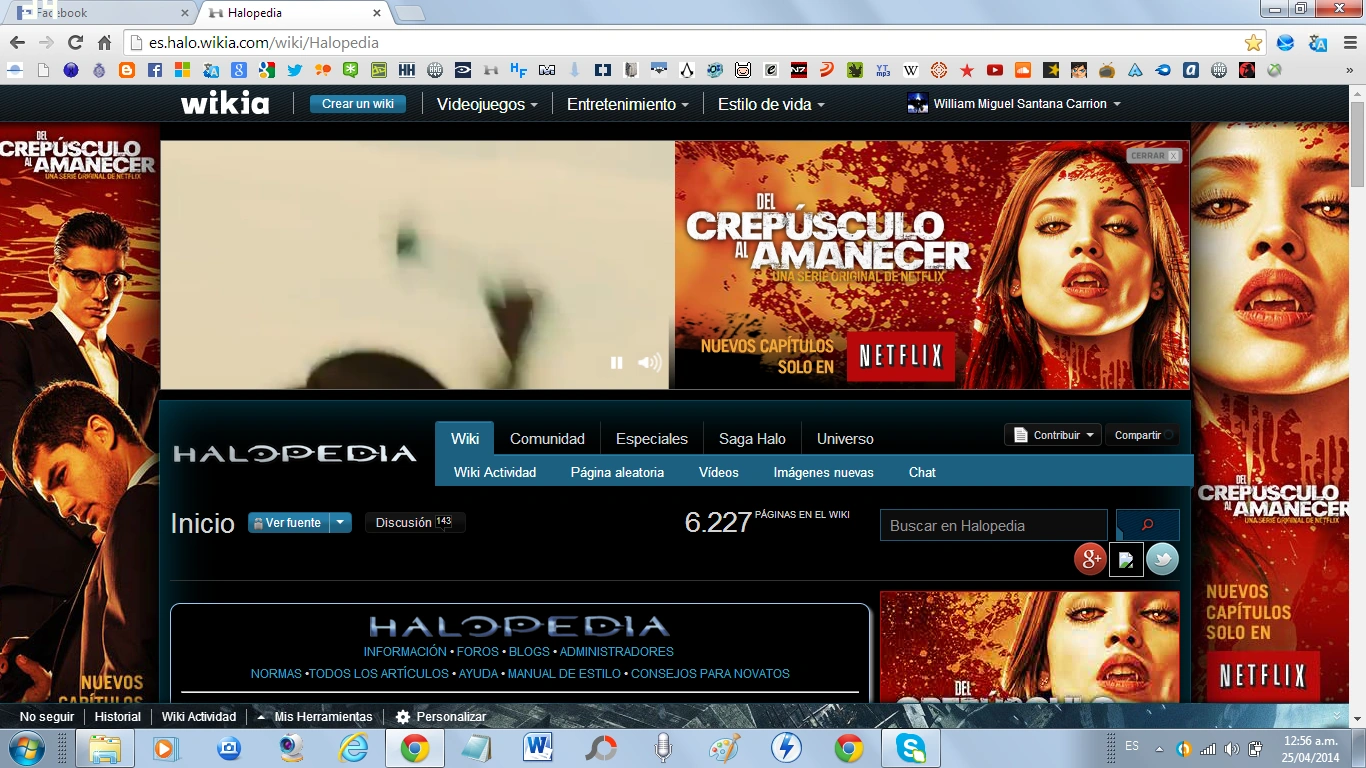The width and height of the screenshot is (1366, 768).
Task: Expand the Entretenimiento menu
Action: (628, 104)
